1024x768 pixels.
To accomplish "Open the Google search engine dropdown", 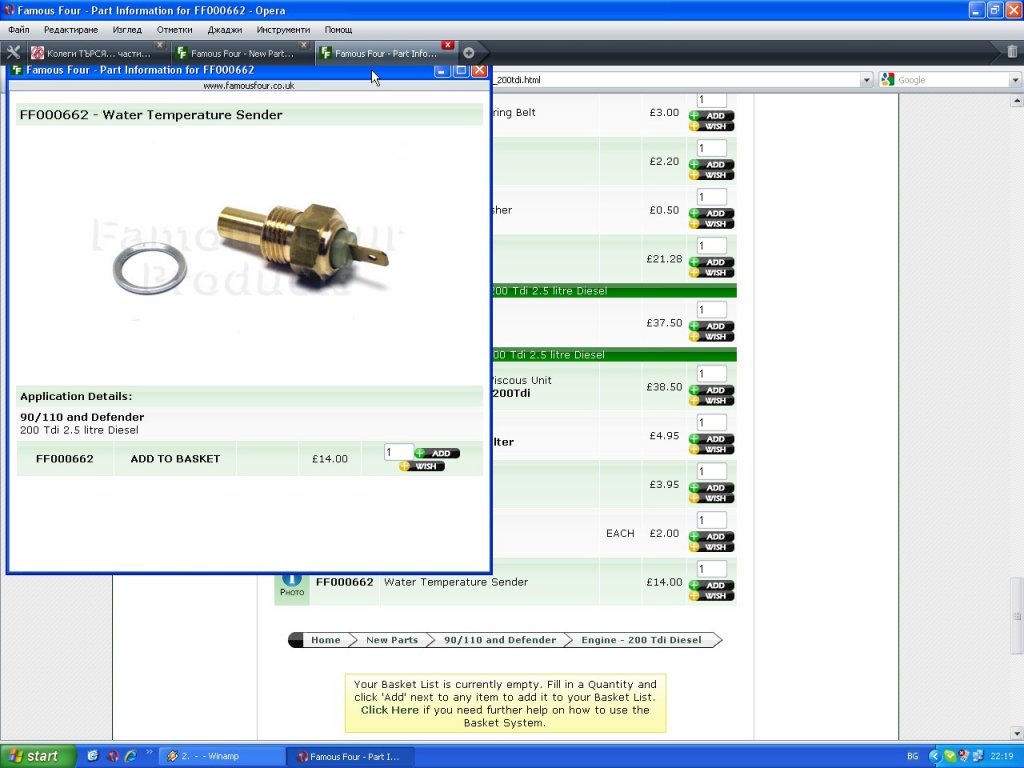I will point(1015,80).
